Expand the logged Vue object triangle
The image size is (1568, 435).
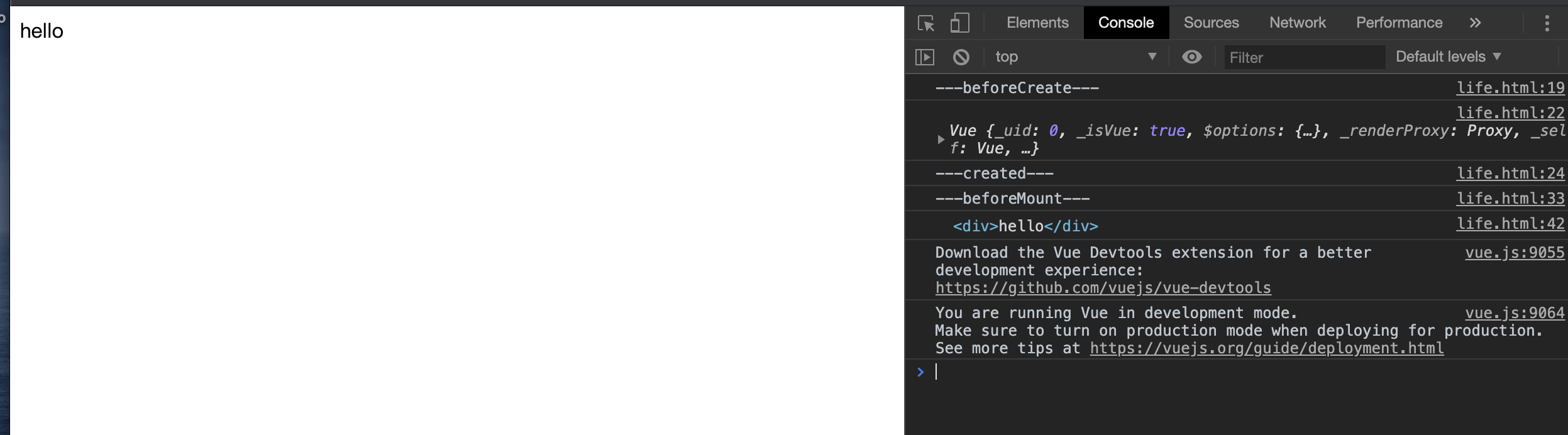941,140
